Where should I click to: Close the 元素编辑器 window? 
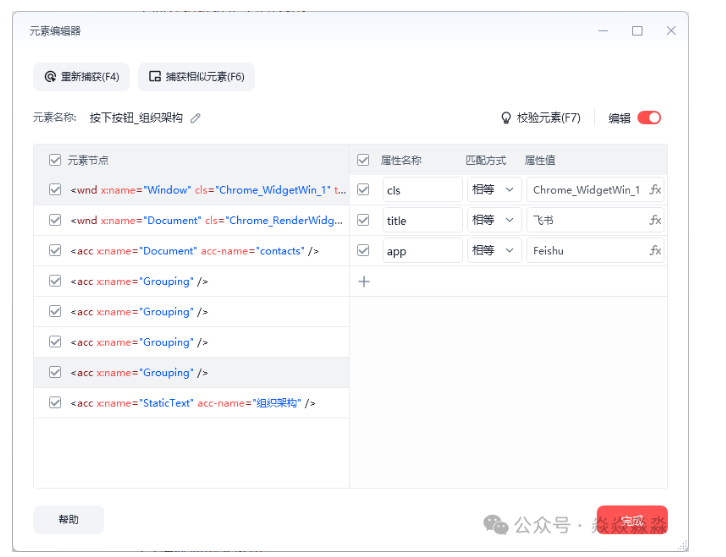coord(671,31)
